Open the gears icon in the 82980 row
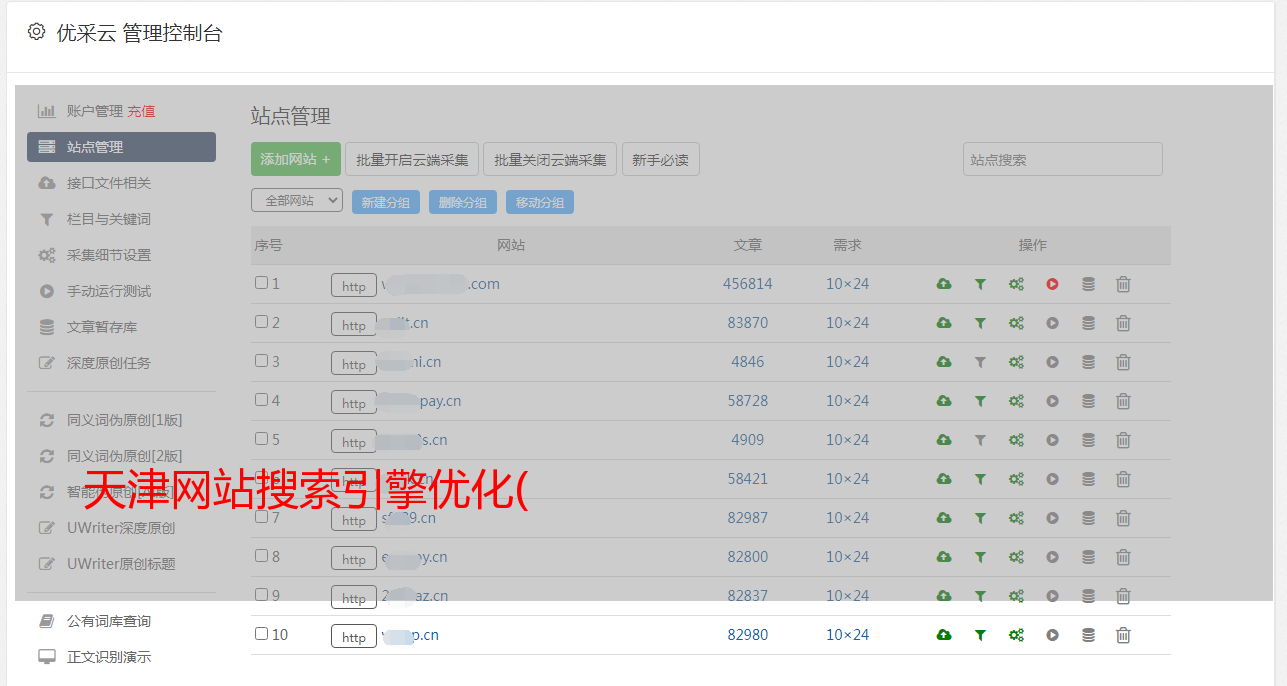 (x=1016, y=635)
